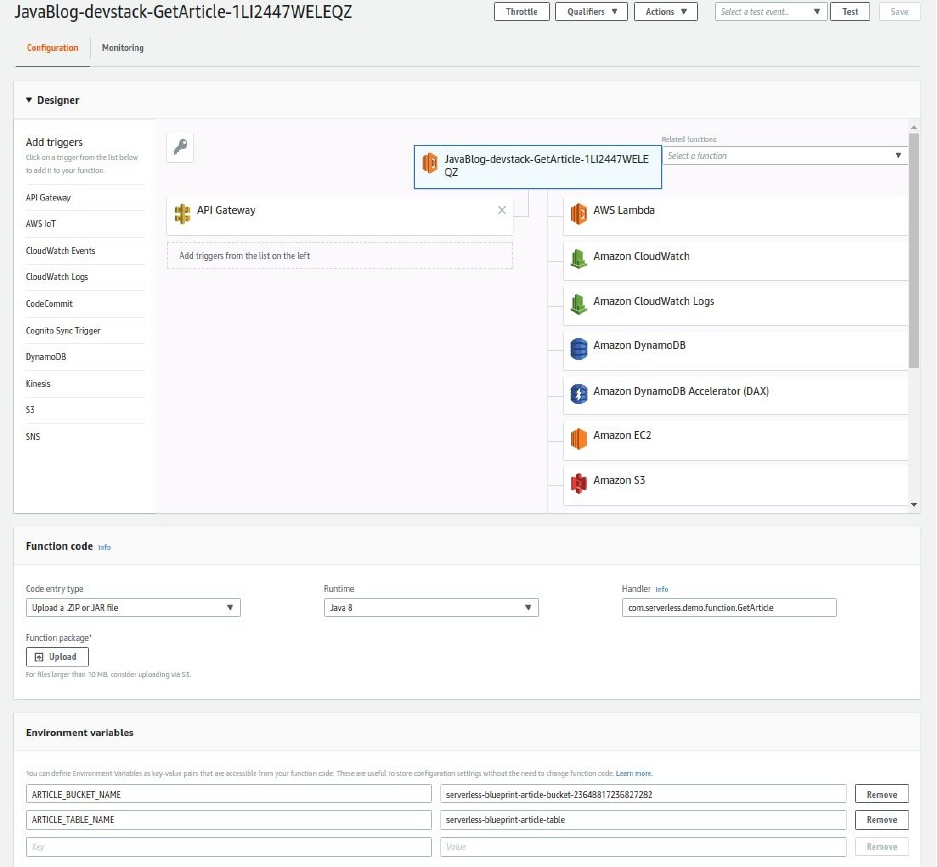Click the Amazon S3 resource row
937x867 pixels.
(x=736, y=485)
